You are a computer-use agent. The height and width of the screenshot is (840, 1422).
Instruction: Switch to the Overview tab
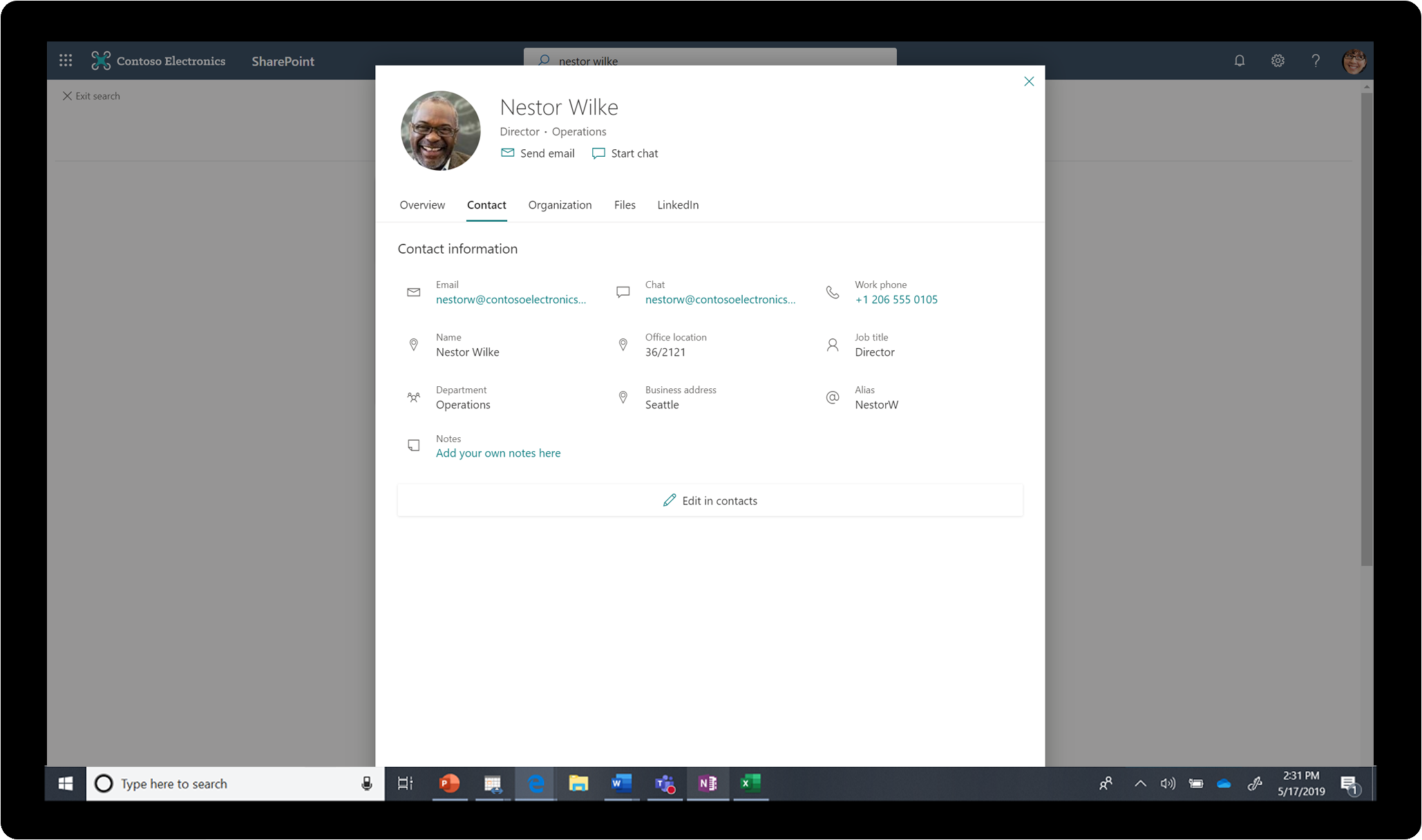(422, 205)
